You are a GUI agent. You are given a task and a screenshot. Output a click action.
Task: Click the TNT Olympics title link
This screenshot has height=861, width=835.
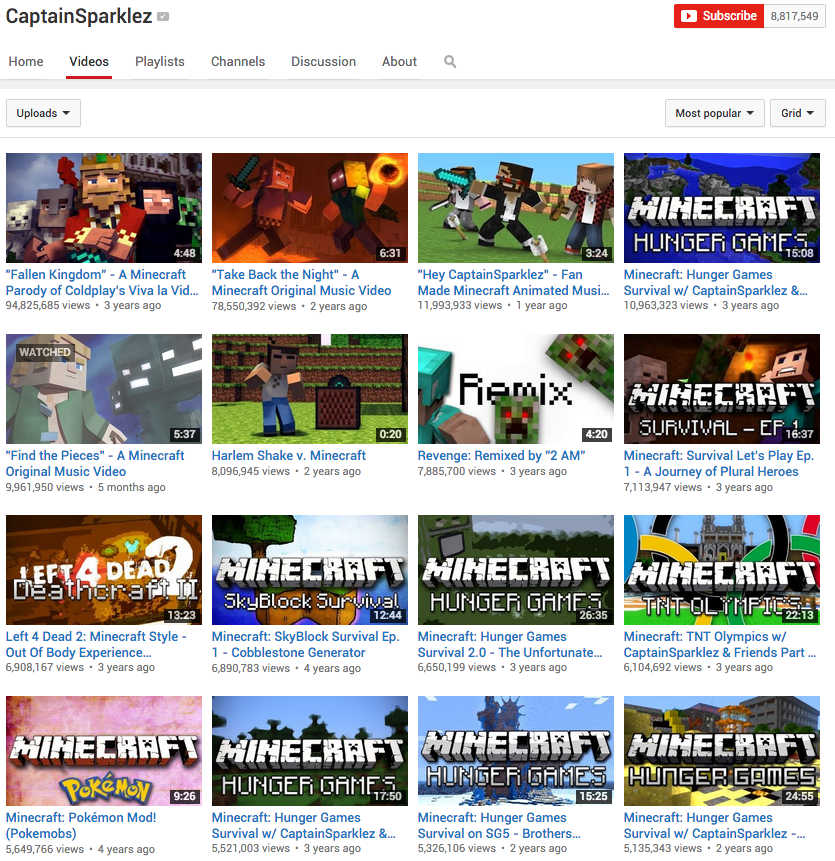720,645
